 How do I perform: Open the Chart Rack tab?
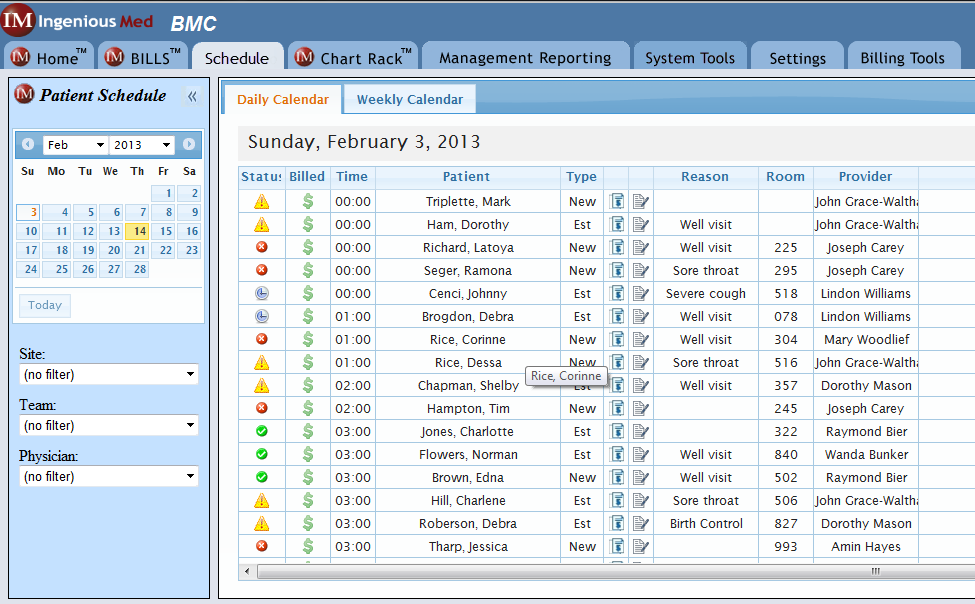353,57
